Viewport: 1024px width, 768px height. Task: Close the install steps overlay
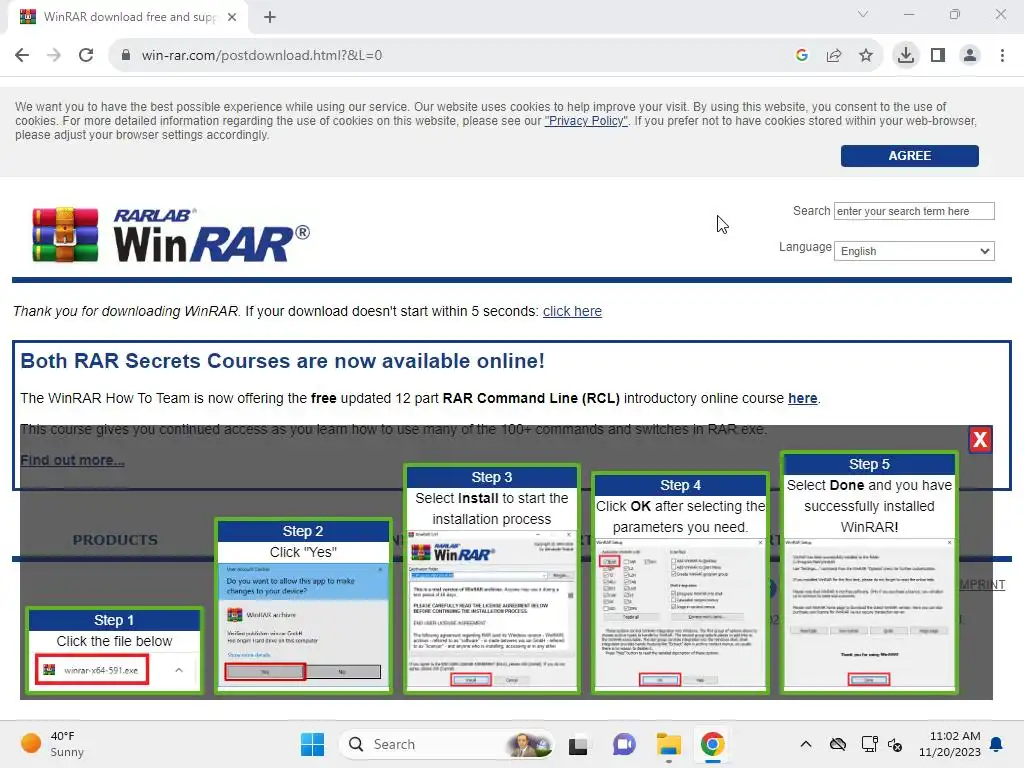point(980,440)
